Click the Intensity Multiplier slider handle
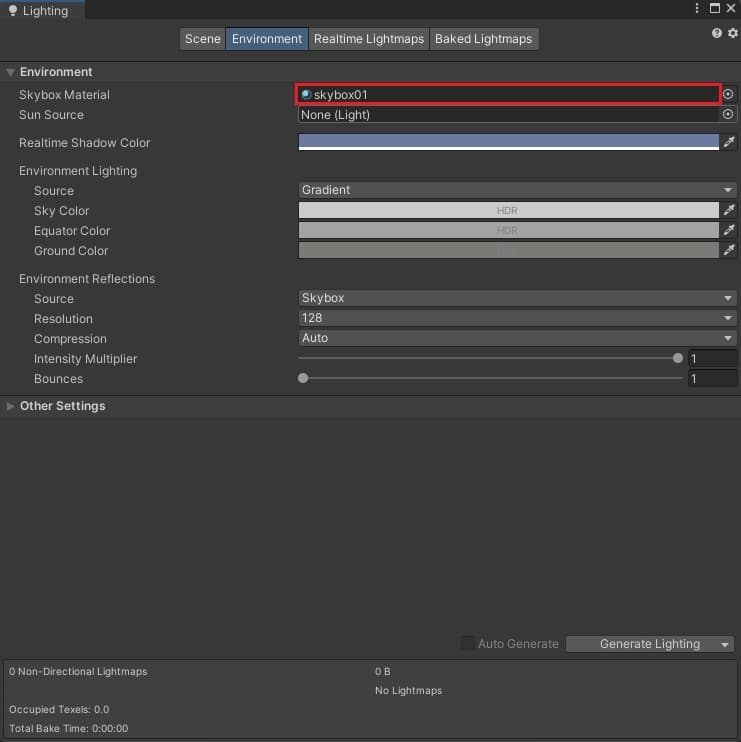The width and height of the screenshot is (741, 742). click(x=678, y=358)
